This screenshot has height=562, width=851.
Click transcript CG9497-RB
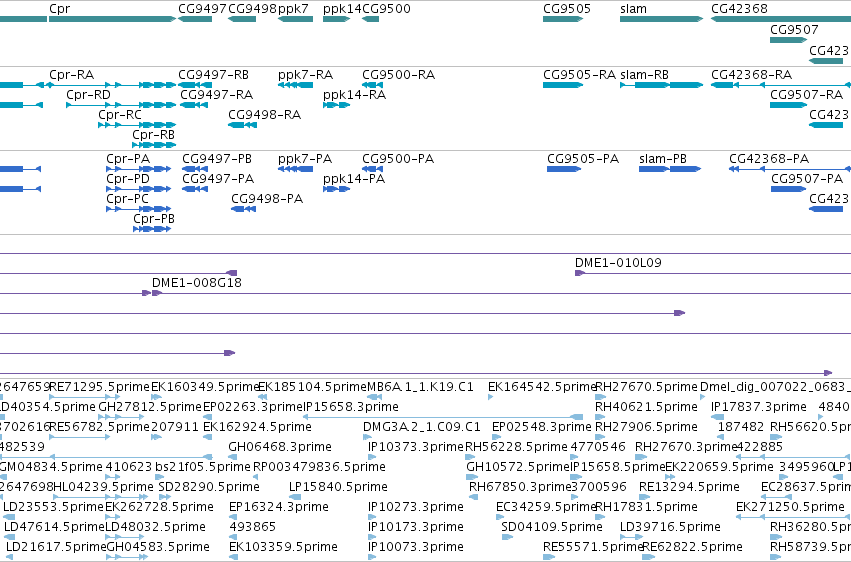pyautogui.click(x=195, y=85)
